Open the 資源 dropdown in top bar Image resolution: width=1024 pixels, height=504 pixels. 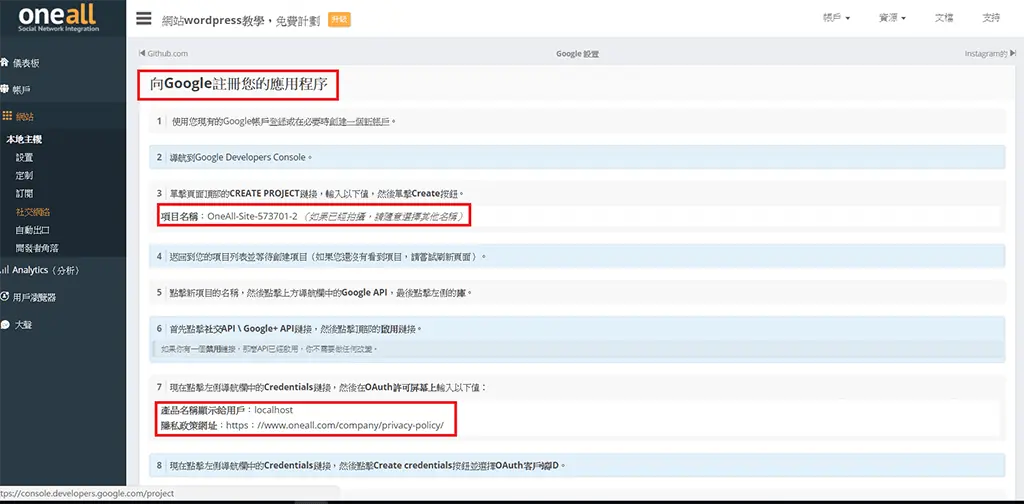[893, 18]
